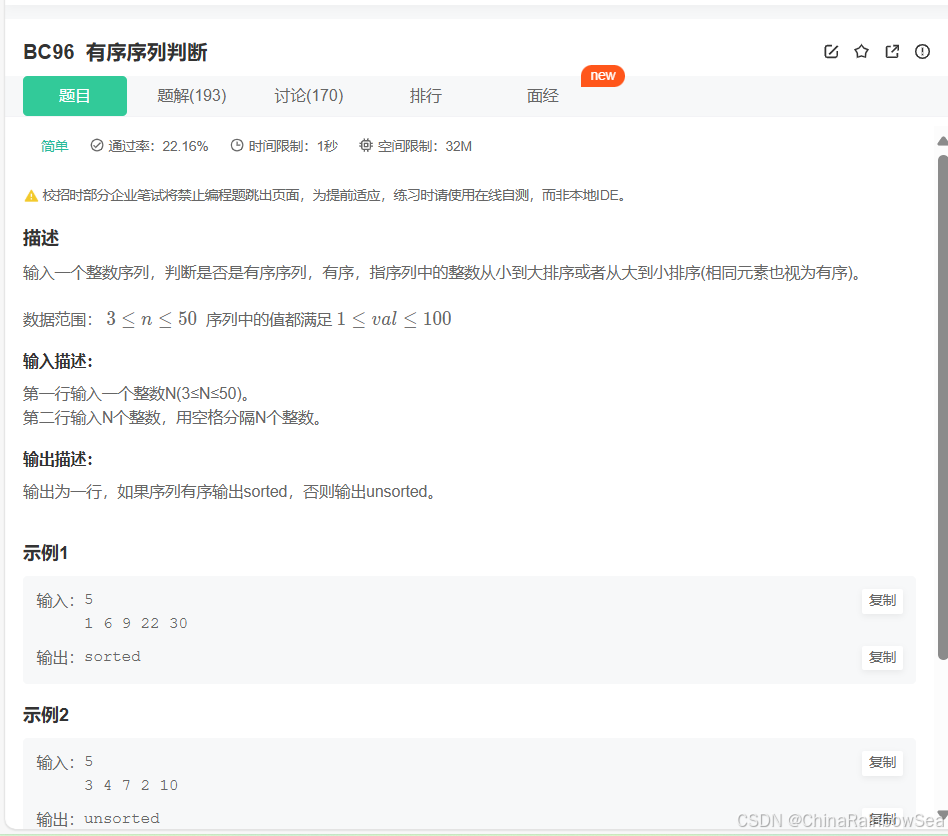This screenshot has width=948, height=836.
Task: Click the scrollbar up arrow
Action: point(942,142)
